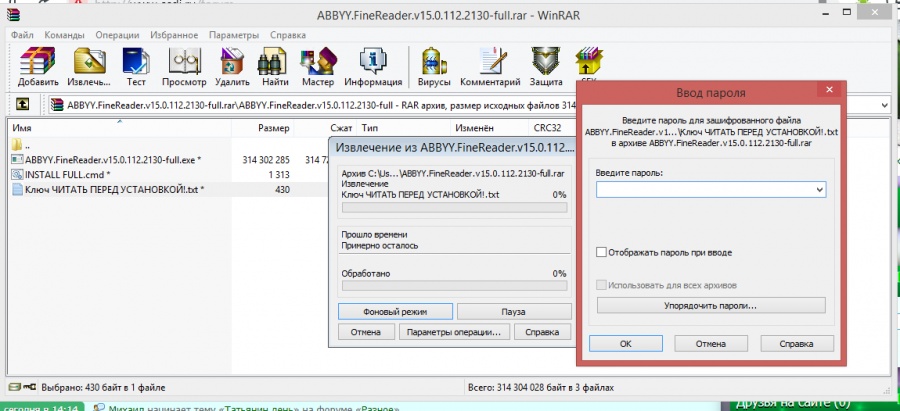The image size is (900, 411).
Task: Click the Защита (Protect) shield icon
Action: tap(545, 67)
